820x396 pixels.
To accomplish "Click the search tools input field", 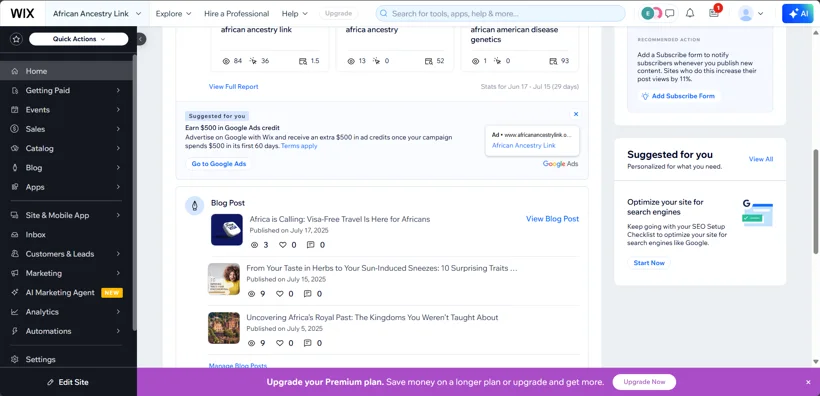I will coord(500,14).
